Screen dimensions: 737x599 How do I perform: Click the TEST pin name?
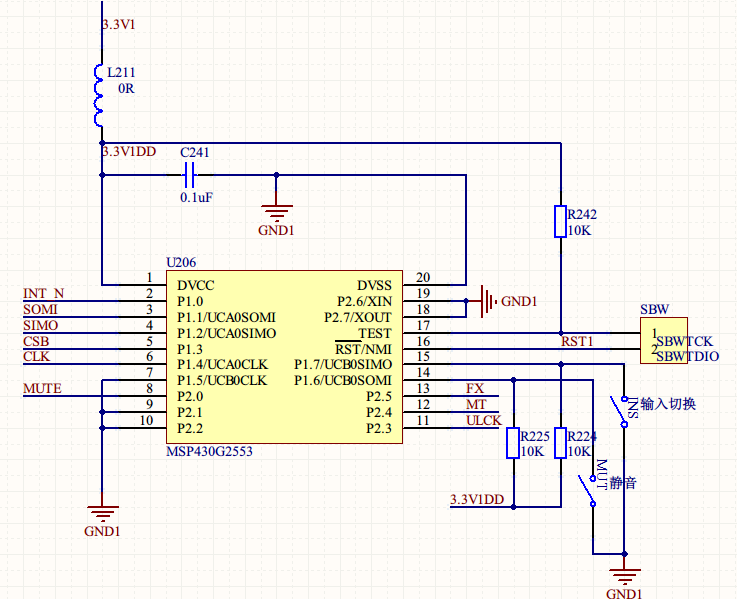point(375,333)
